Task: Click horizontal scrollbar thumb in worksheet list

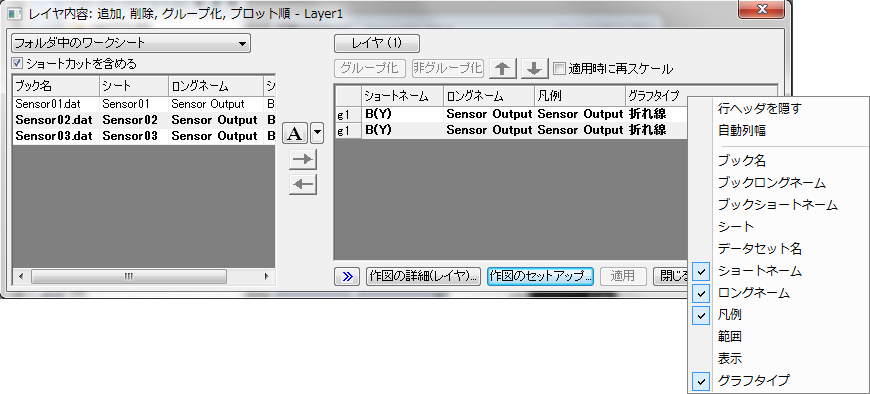Action: point(129,276)
